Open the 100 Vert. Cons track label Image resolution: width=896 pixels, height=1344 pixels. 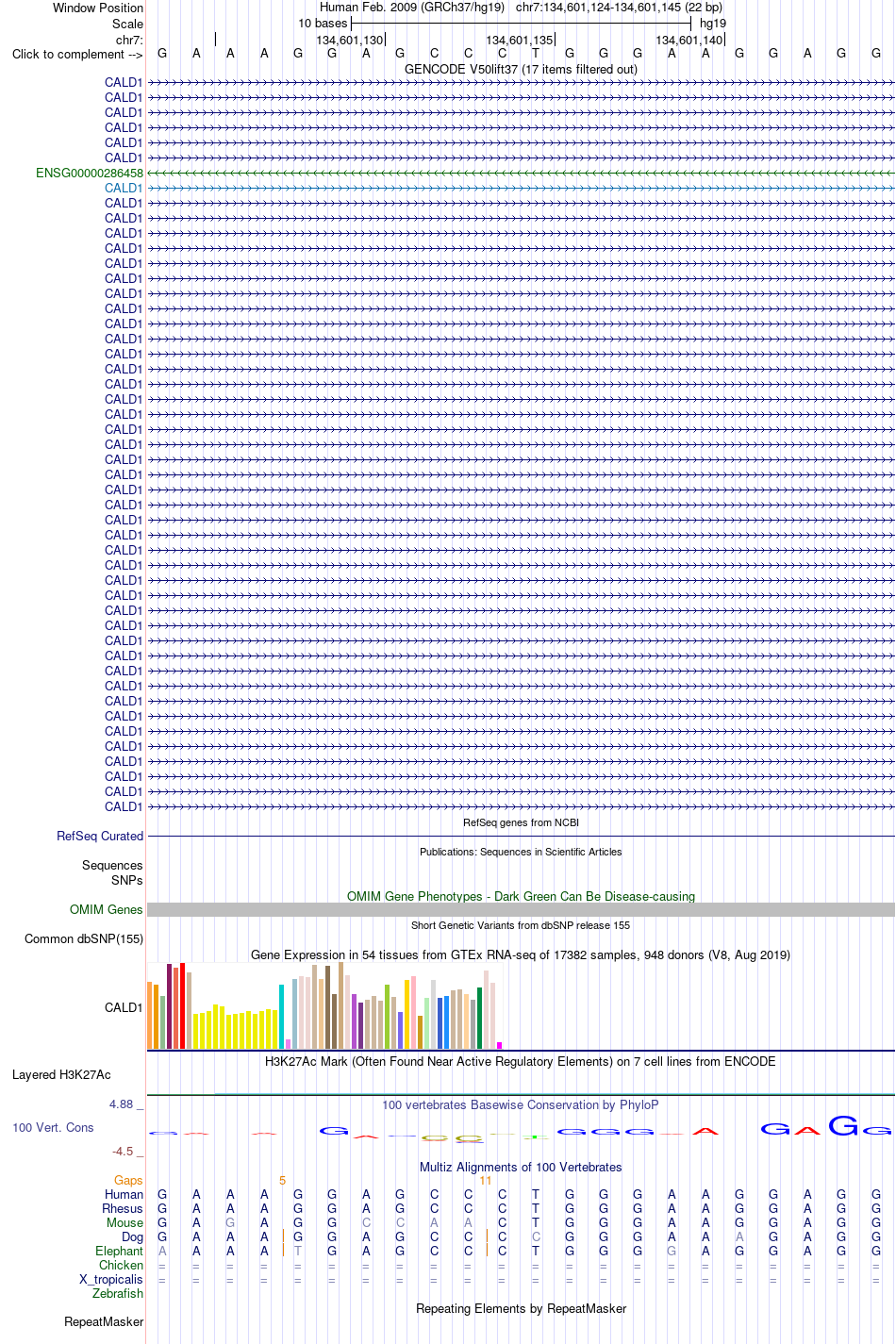tap(53, 1127)
